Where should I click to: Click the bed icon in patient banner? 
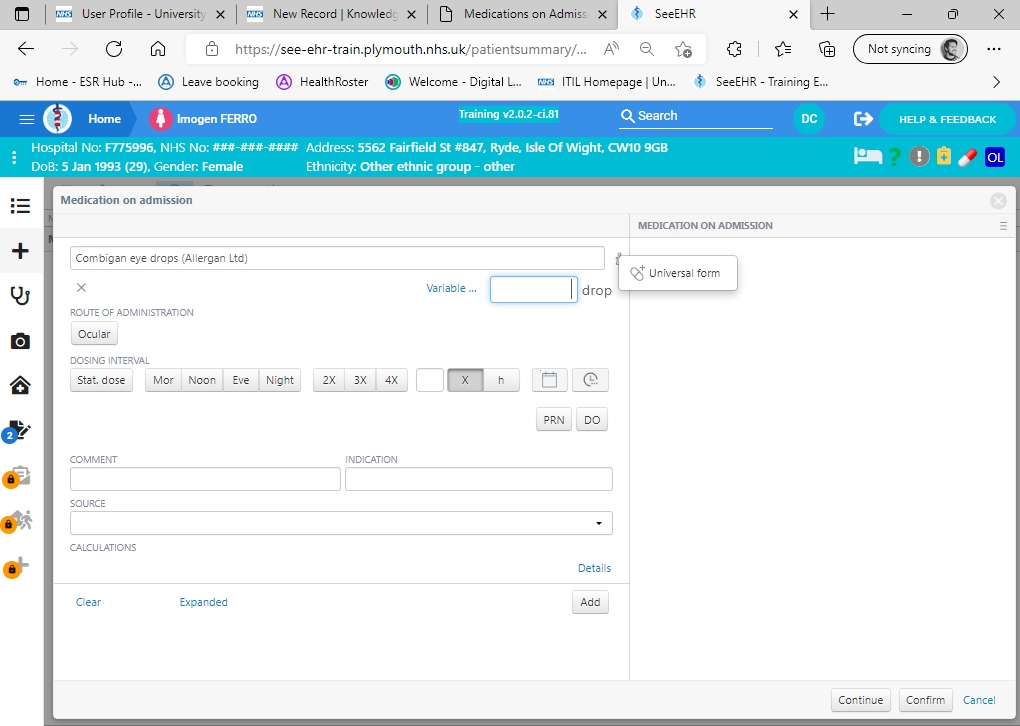[867, 157]
